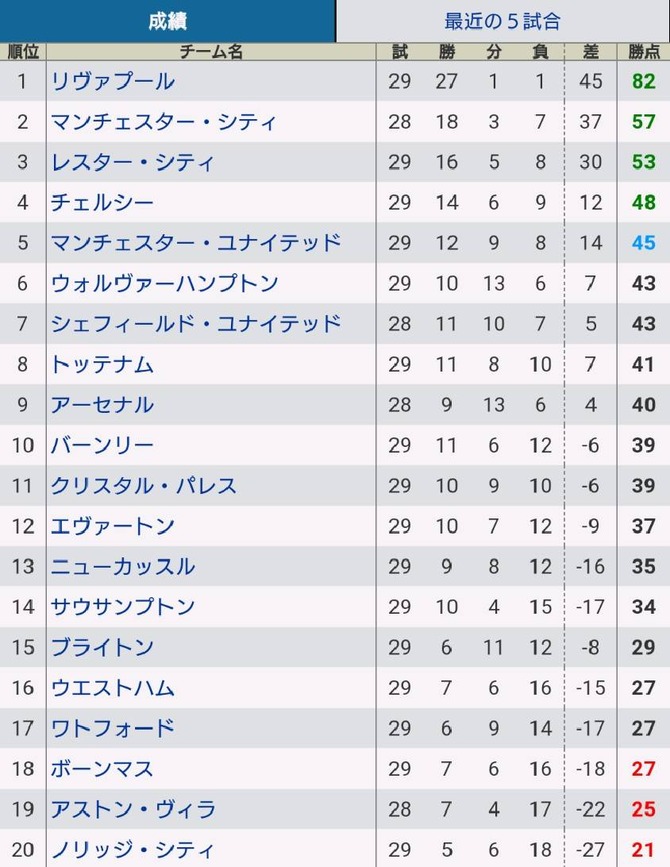Image resolution: width=670 pixels, height=867 pixels.
Task: Open シェフィールド・ユナイテッド team page
Action: pos(196,323)
